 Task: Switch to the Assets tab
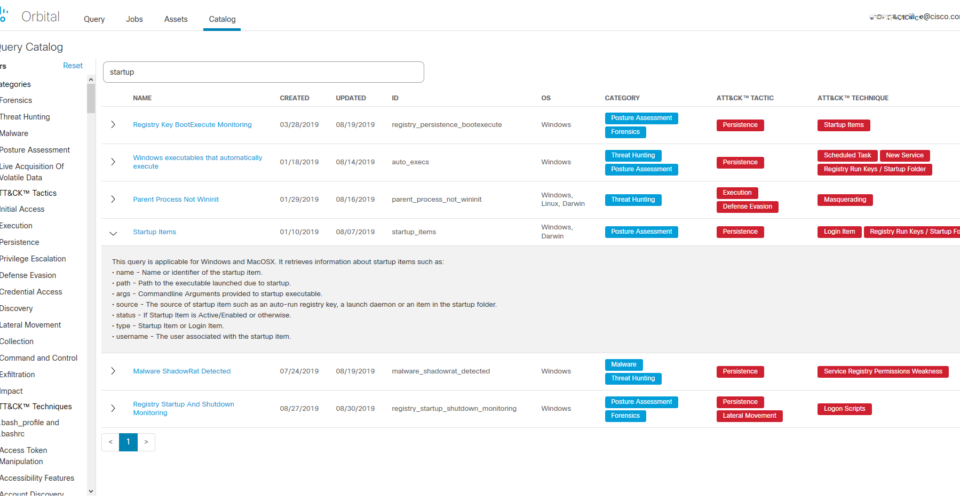(176, 19)
